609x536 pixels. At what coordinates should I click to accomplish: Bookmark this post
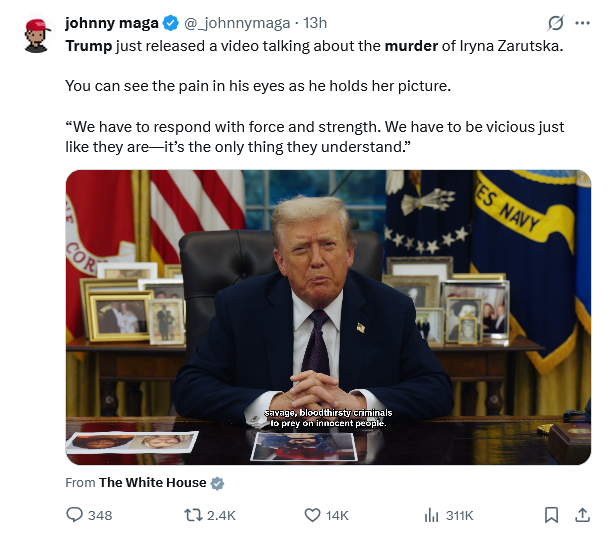[551, 515]
